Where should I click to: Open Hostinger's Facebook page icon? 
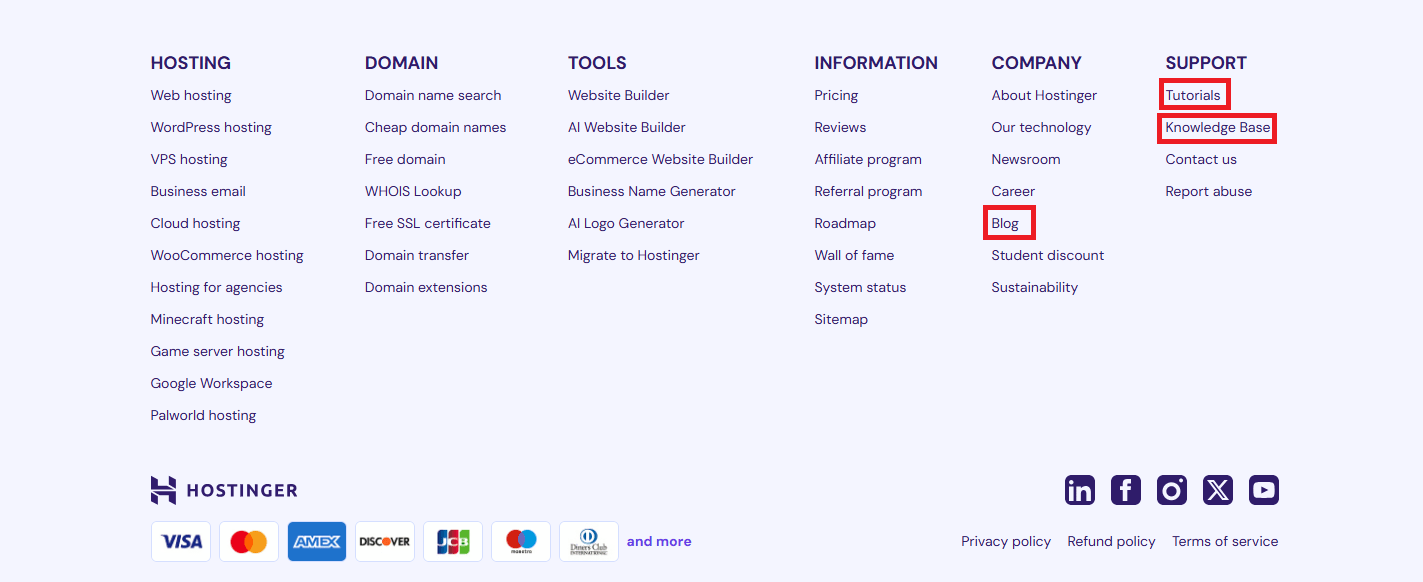coord(1126,490)
